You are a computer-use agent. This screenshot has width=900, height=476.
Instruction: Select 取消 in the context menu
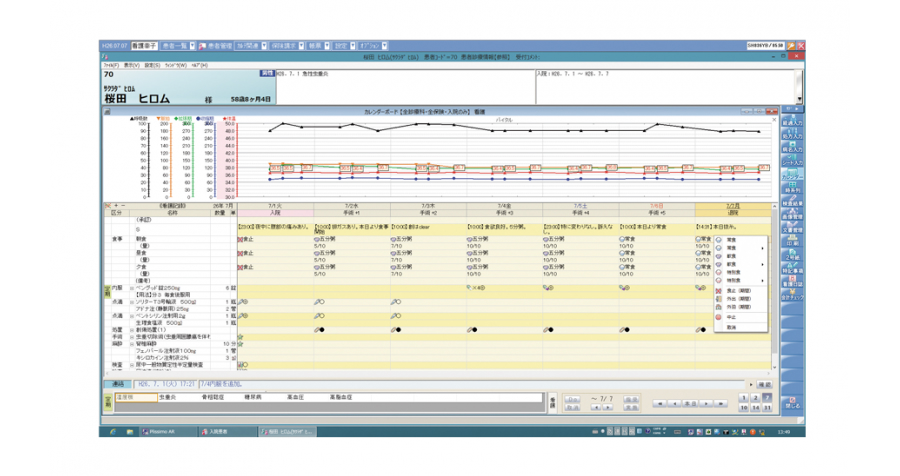[x=740, y=327]
